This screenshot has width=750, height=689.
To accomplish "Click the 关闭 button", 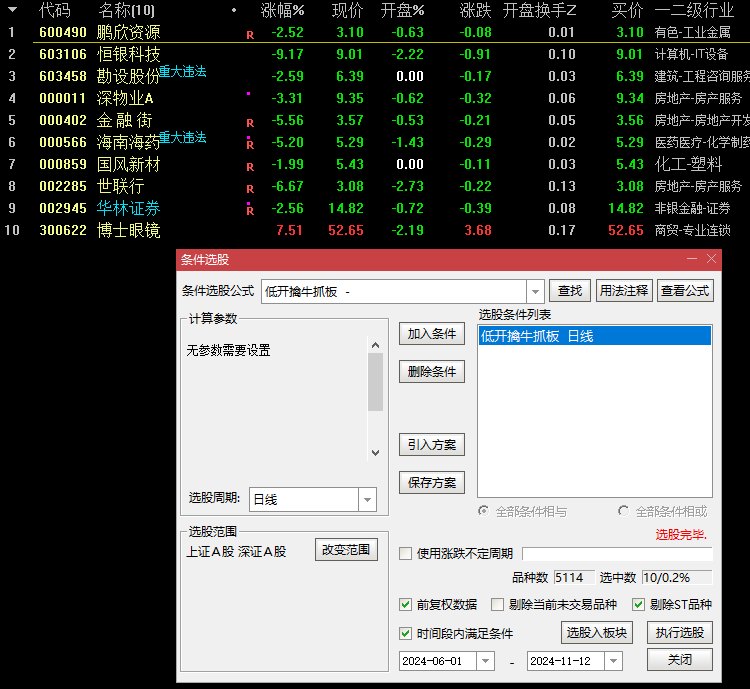I will (680, 659).
